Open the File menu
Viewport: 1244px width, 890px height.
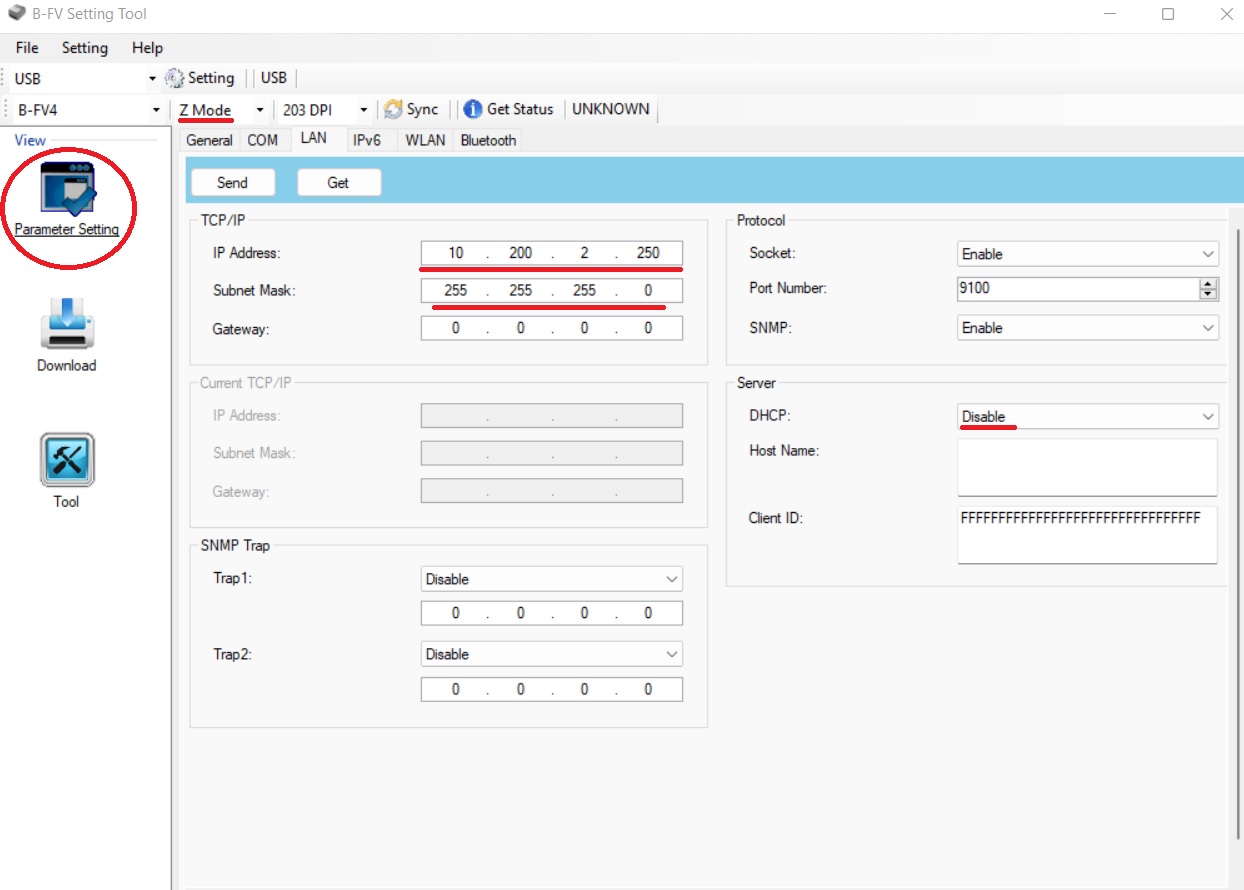27,48
